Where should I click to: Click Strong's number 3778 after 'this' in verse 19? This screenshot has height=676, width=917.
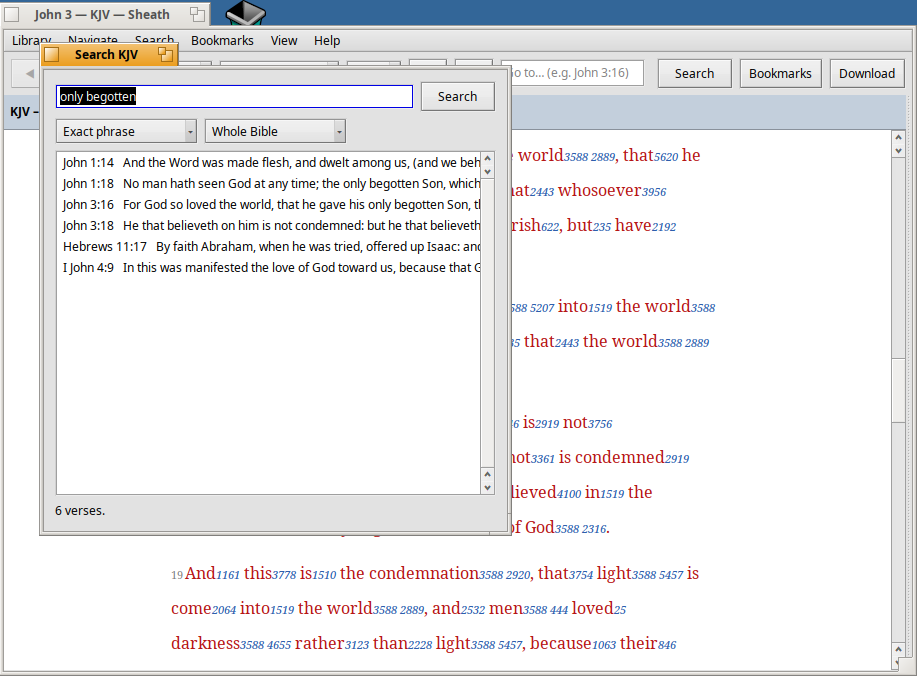click(x=284, y=575)
